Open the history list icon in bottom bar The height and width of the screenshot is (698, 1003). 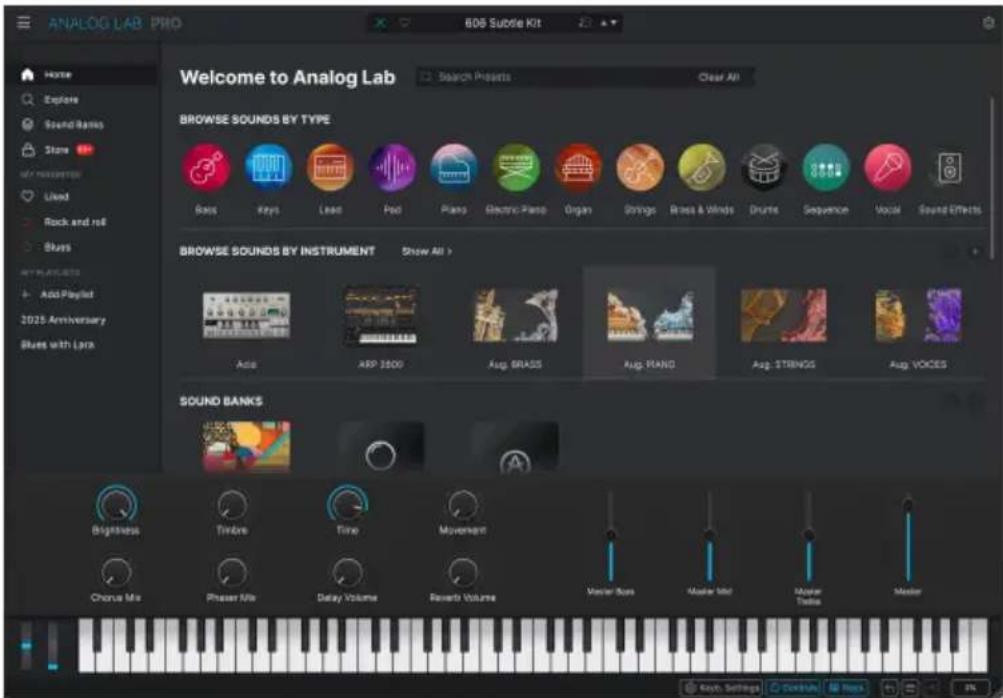point(910,688)
